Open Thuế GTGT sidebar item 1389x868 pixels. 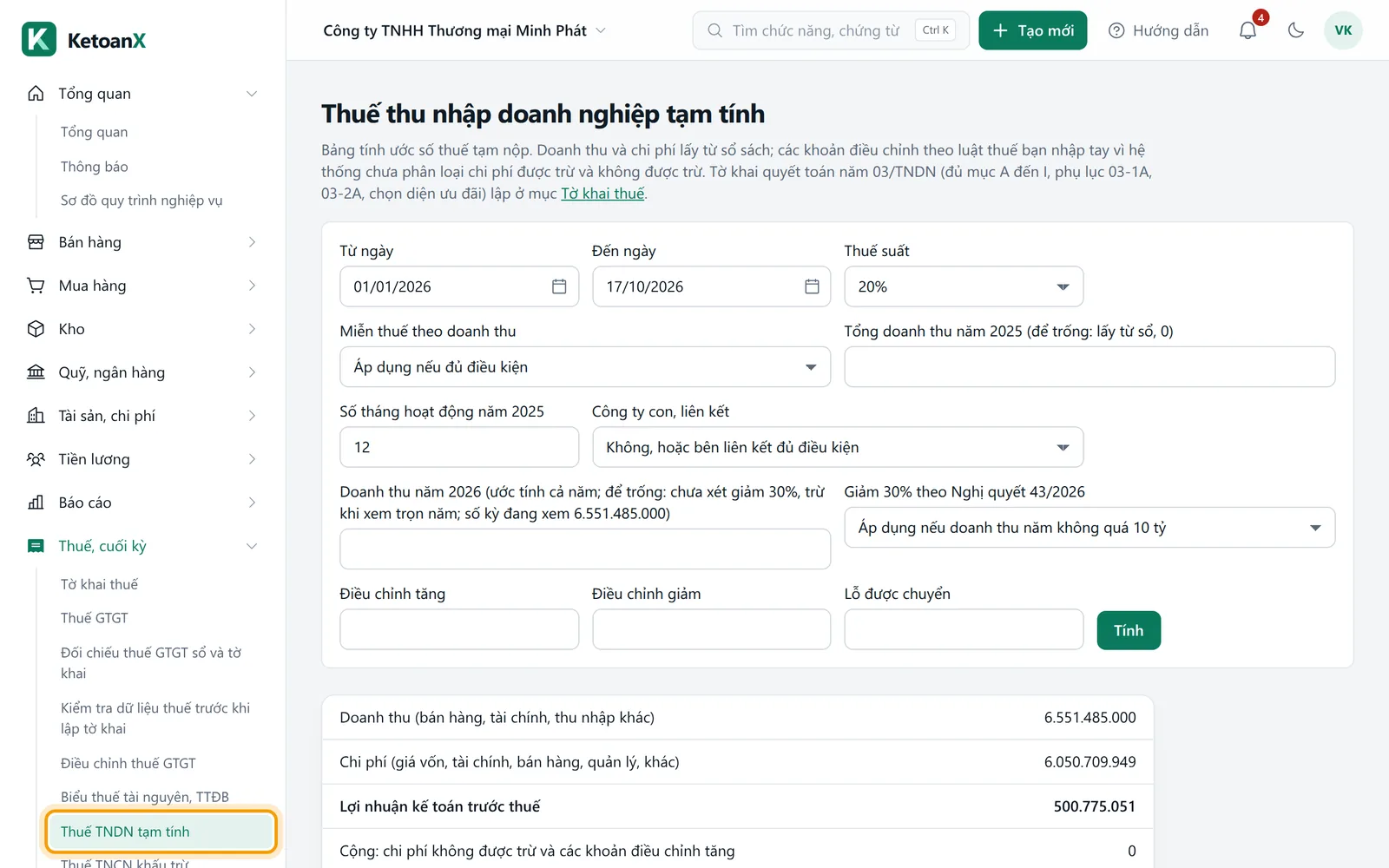point(95,618)
